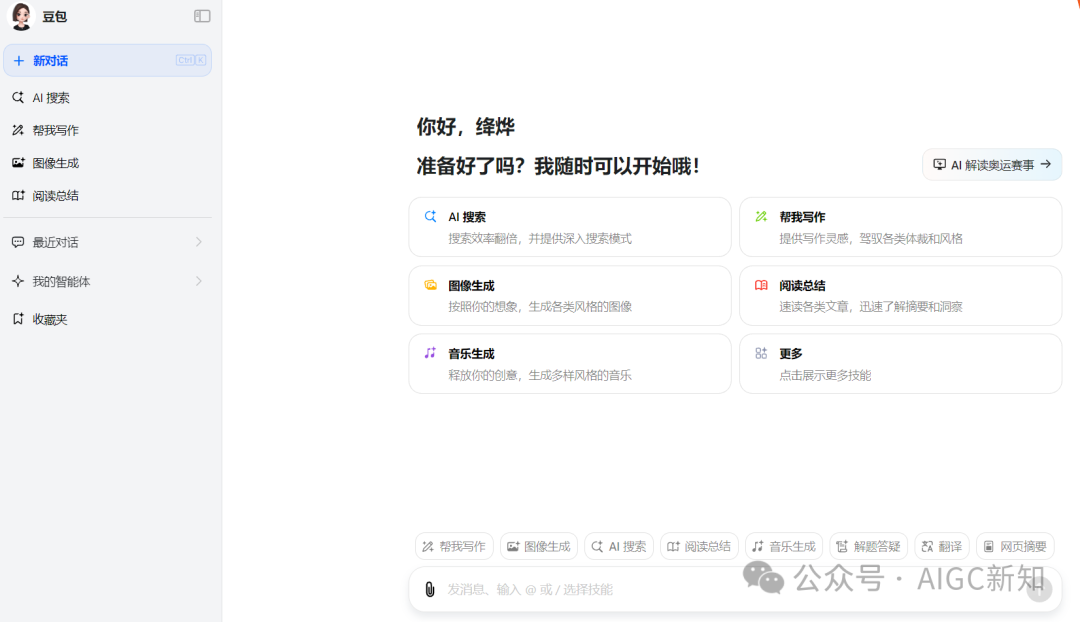This screenshot has height=622, width=1080.
Task: Click the orange image icon on 图像生成 card
Action: coord(430,284)
